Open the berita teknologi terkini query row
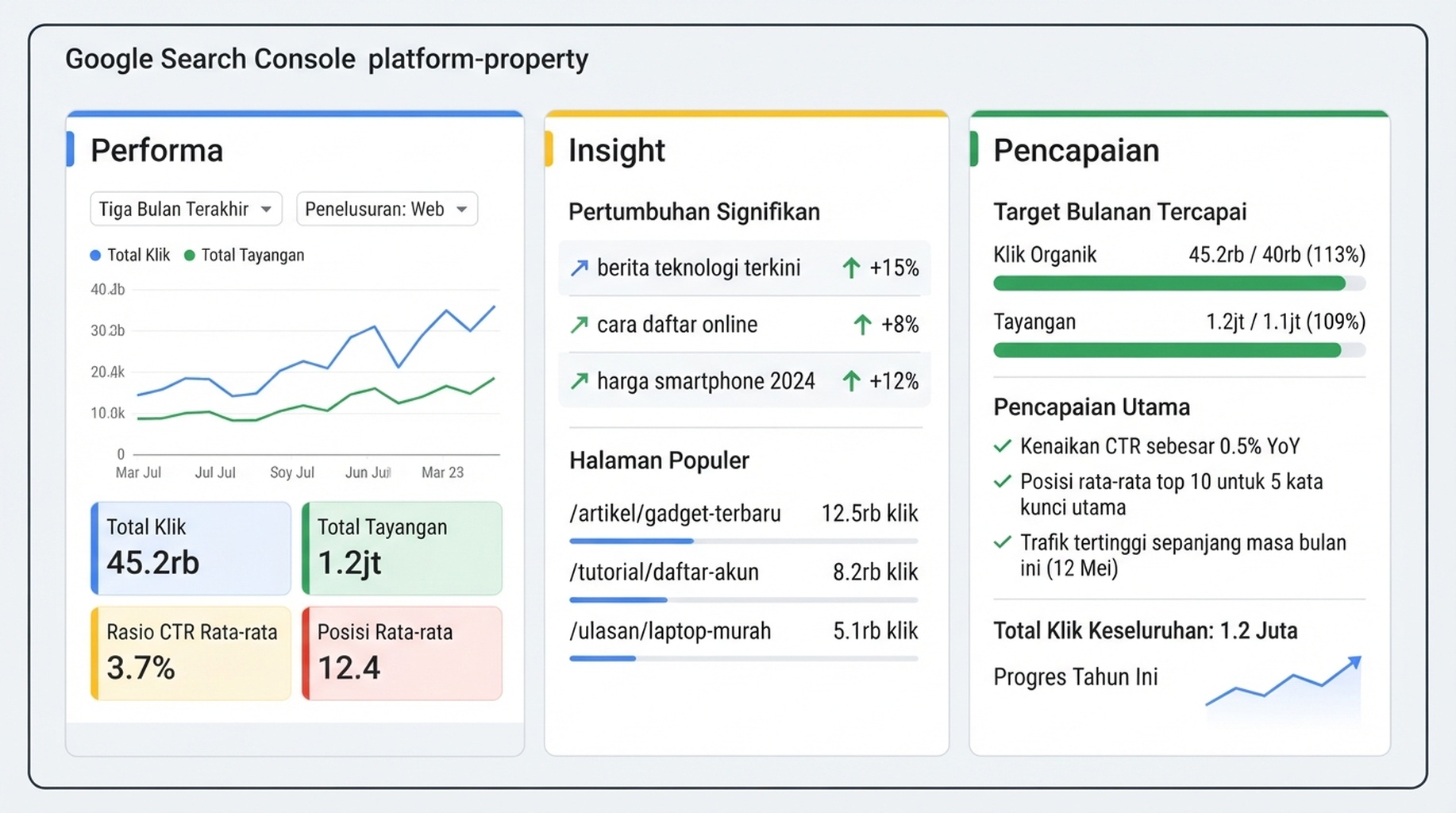 coord(744,268)
